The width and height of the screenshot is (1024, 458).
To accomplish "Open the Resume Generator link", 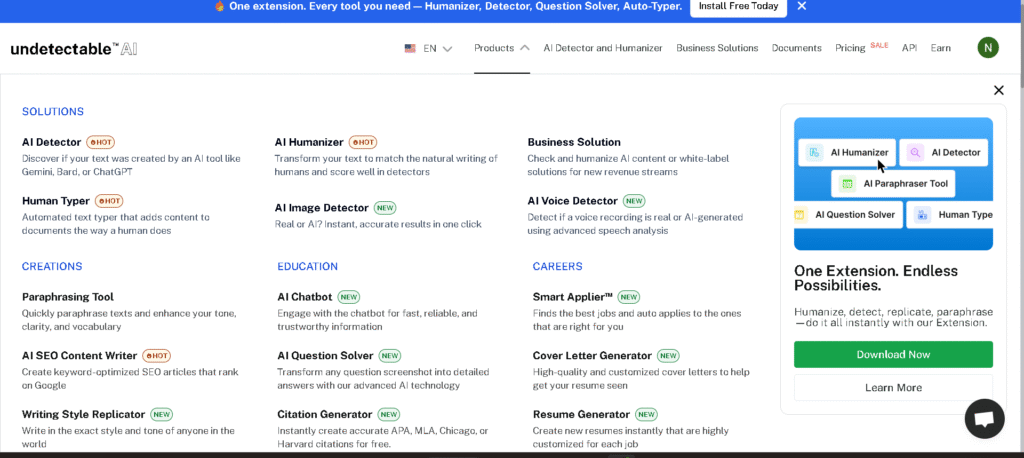I will click(x=581, y=414).
